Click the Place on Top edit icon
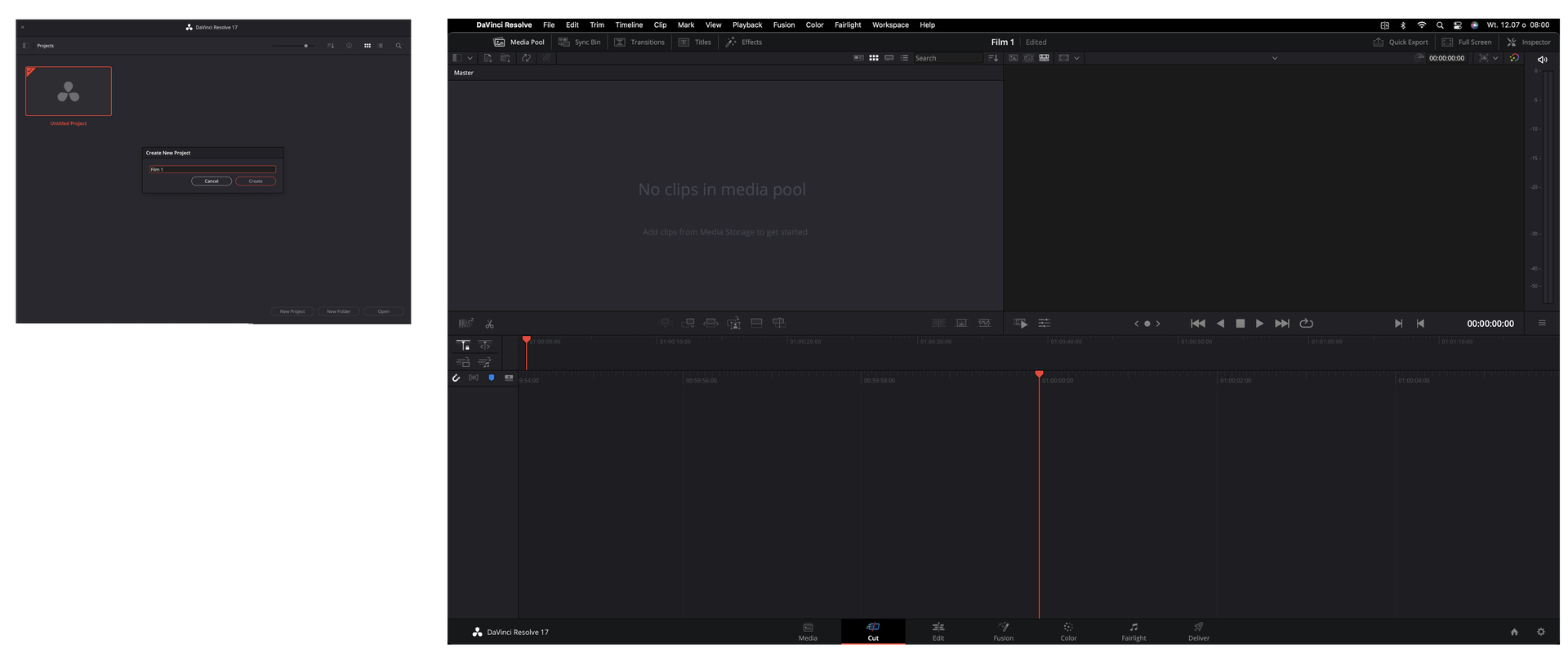 (756, 323)
